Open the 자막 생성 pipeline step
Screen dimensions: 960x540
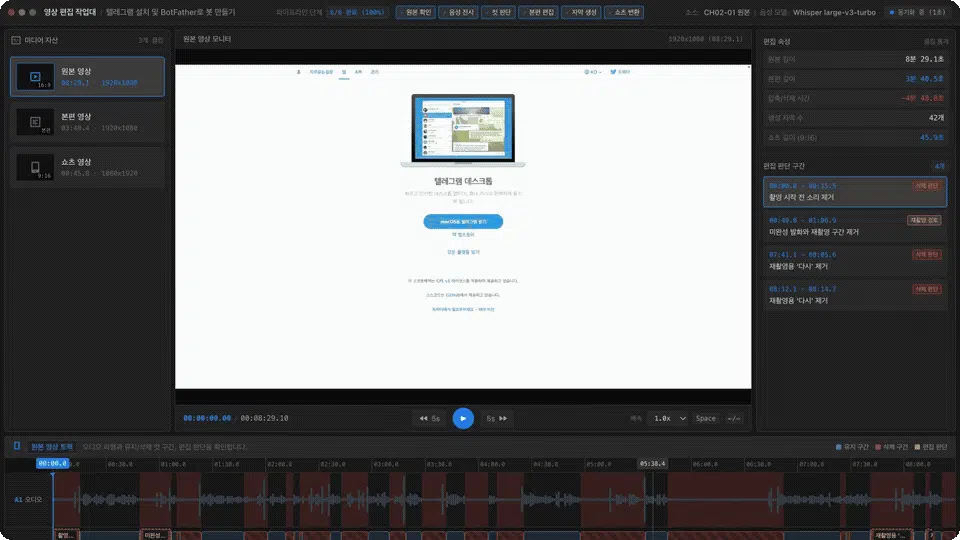tap(581, 12)
